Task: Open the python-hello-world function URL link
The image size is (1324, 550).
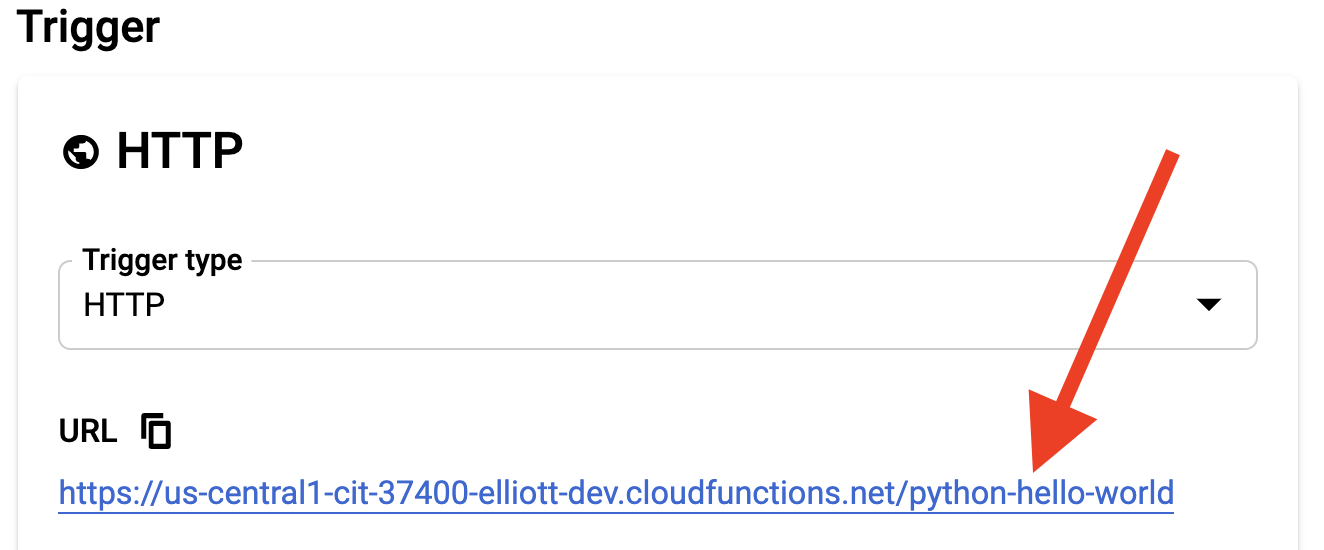Action: [616, 494]
